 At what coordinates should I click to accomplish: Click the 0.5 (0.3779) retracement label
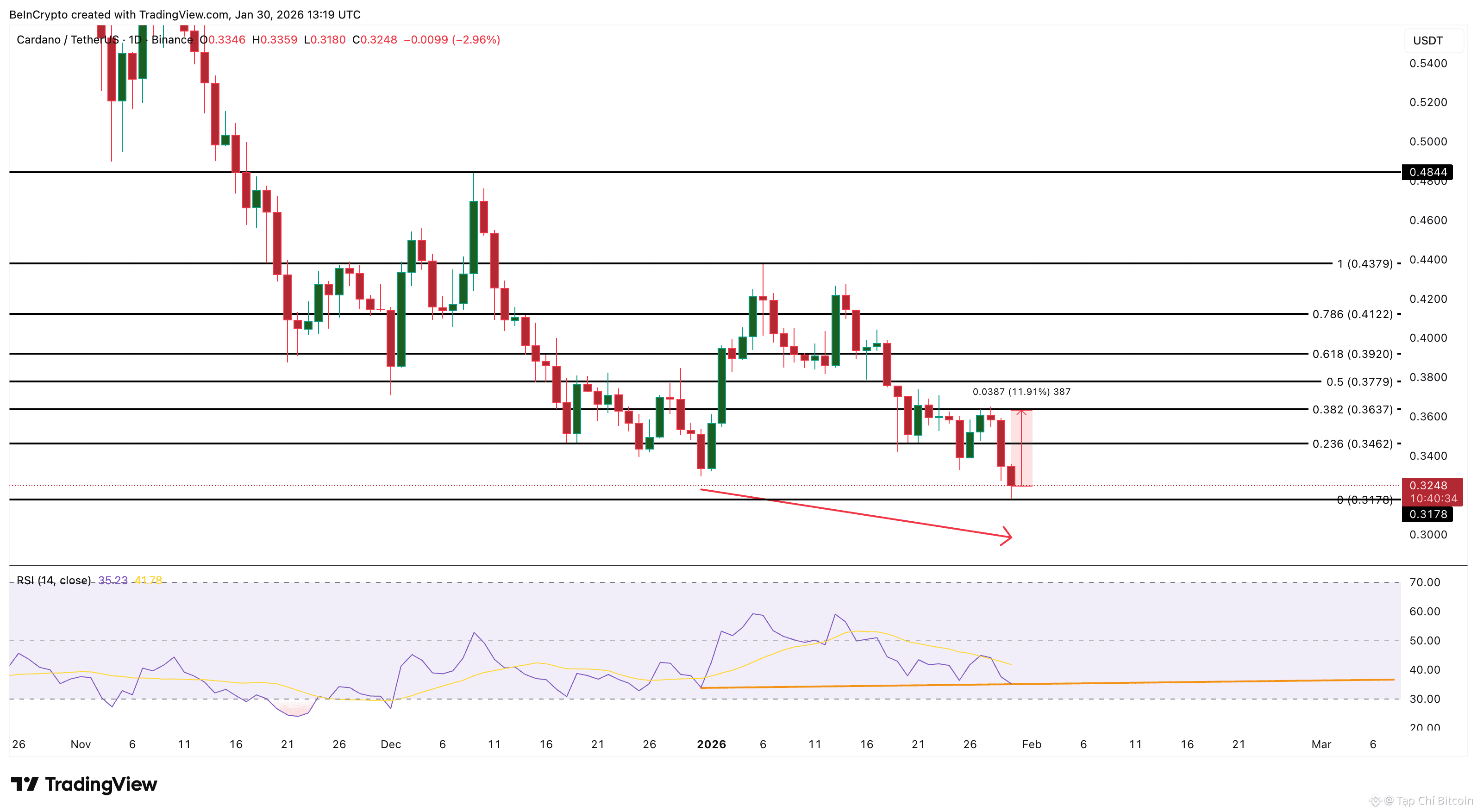point(1359,382)
